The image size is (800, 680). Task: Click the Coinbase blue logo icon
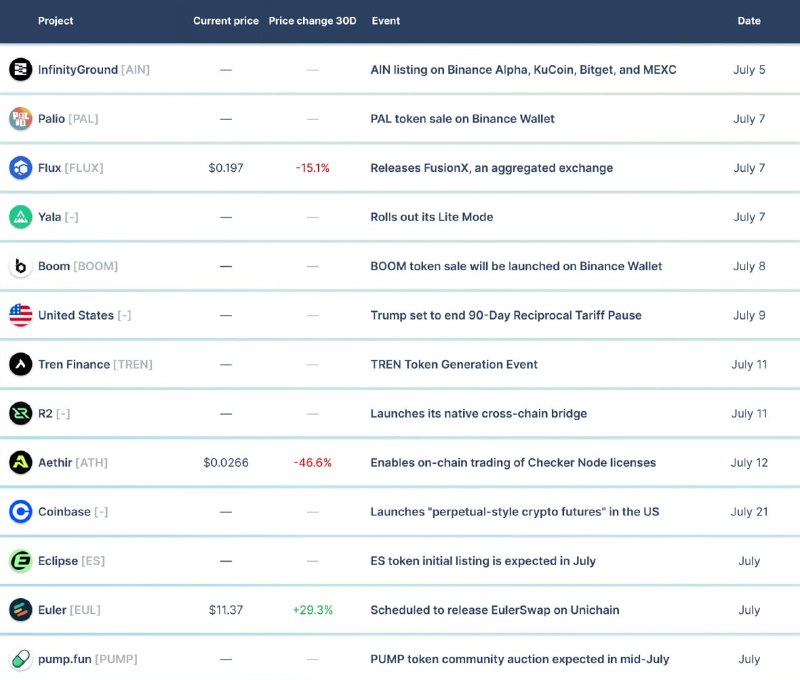tap(20, 512)
